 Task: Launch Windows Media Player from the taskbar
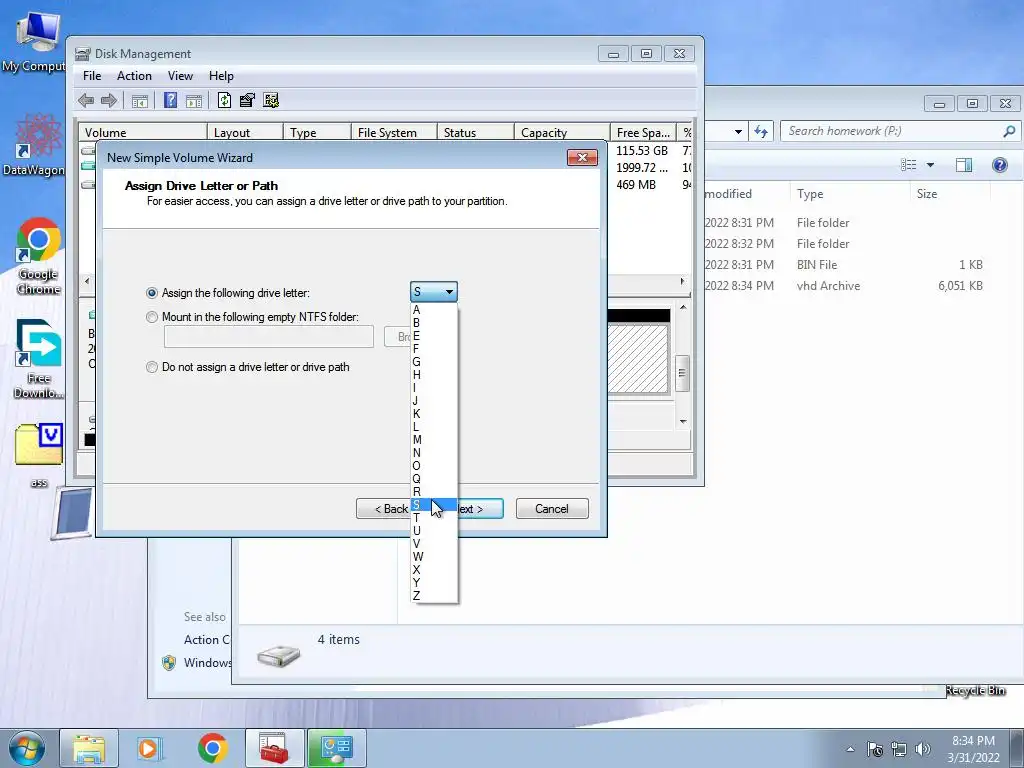tap(150, 748)
